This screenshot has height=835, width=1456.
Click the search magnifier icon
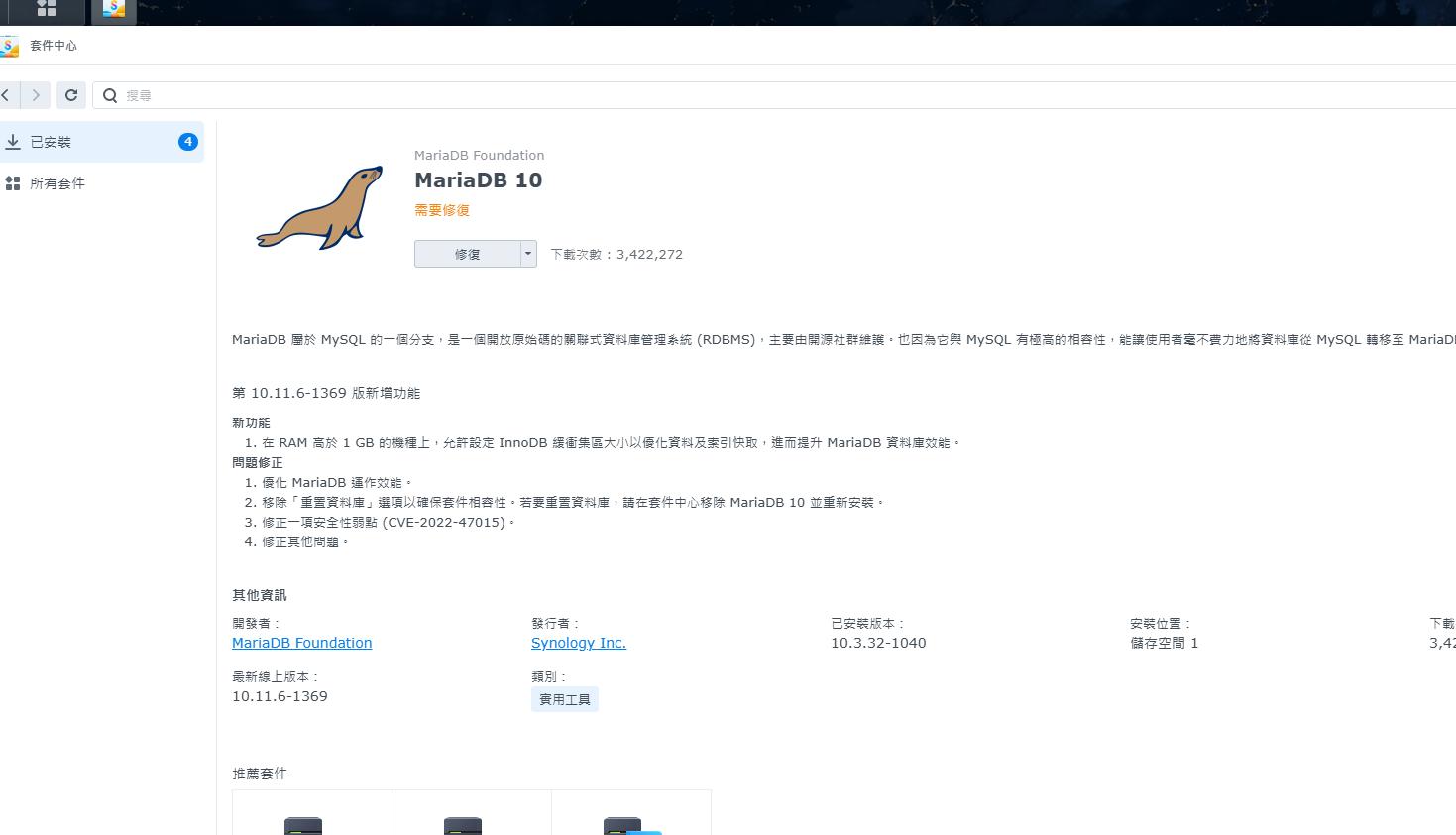point(110,95)
